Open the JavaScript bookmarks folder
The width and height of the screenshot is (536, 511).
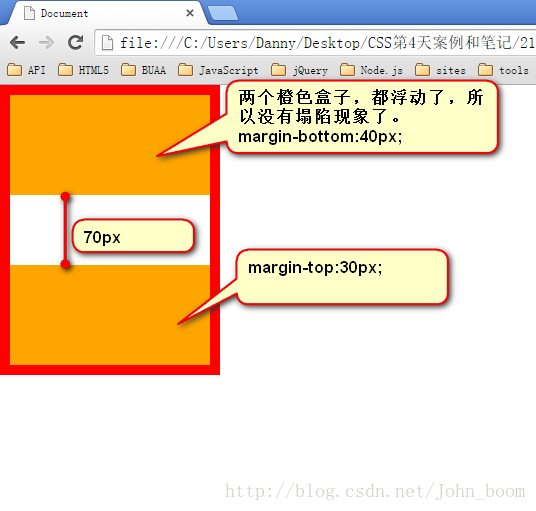click(218, 70)
